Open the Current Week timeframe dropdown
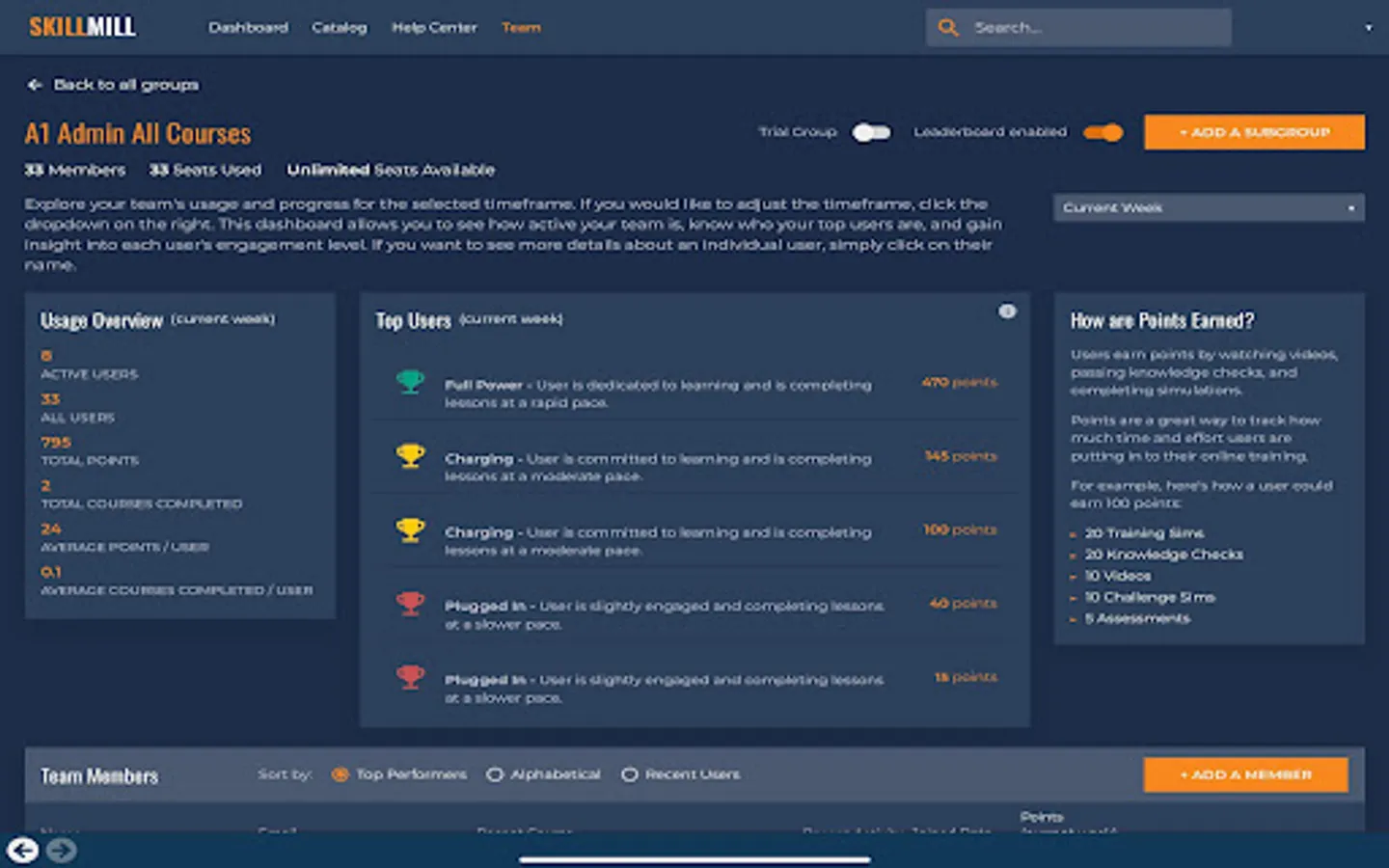This screenshot has width=1389, height=868. (1209, 207)
